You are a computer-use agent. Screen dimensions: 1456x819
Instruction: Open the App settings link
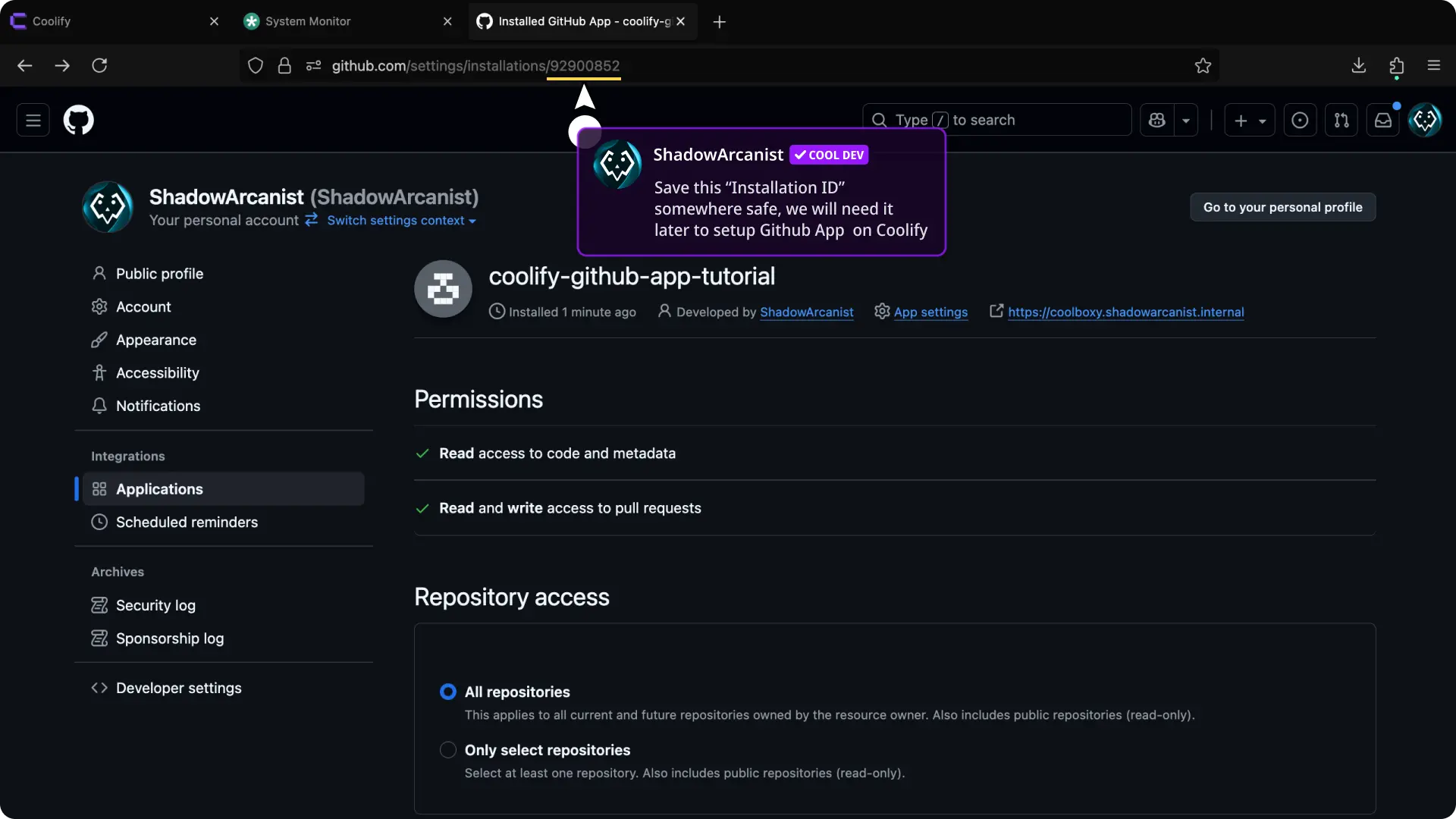[x=930, y=312]
